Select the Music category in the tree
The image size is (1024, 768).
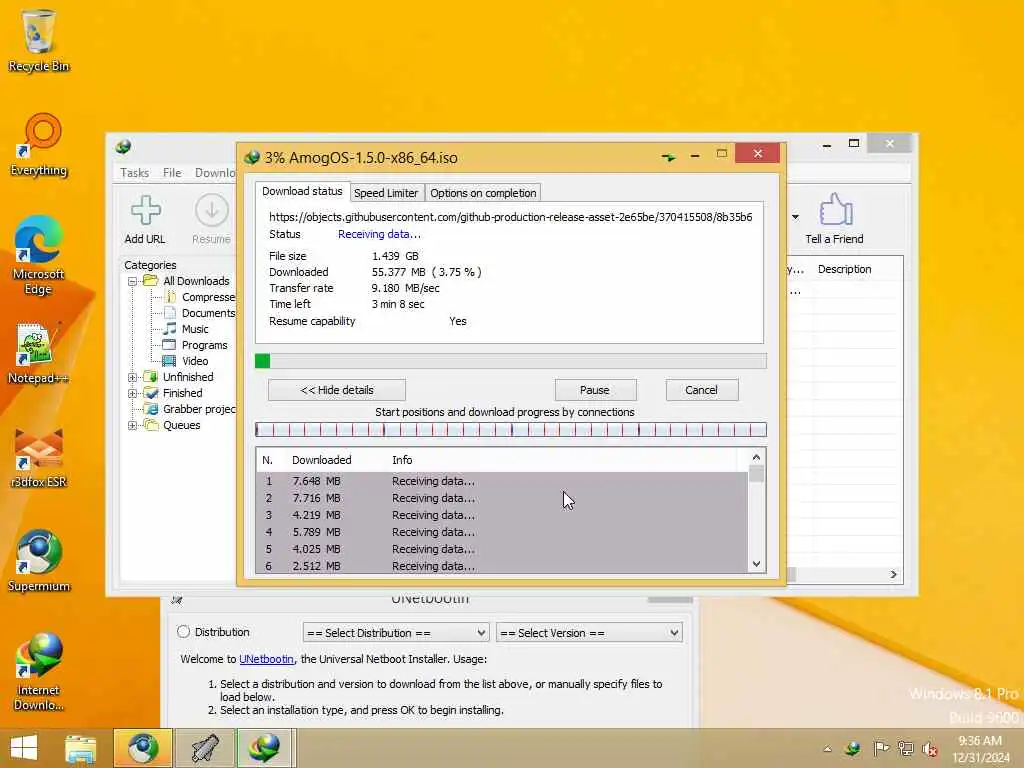tap(187, 328)
